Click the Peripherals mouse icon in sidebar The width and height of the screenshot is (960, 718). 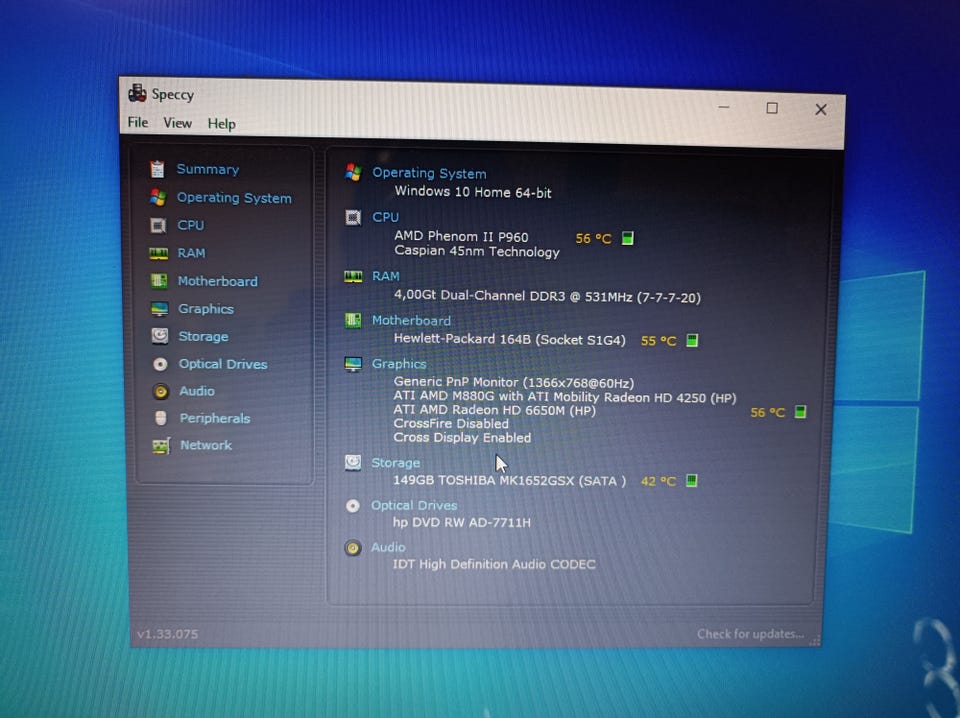point(161,418)
